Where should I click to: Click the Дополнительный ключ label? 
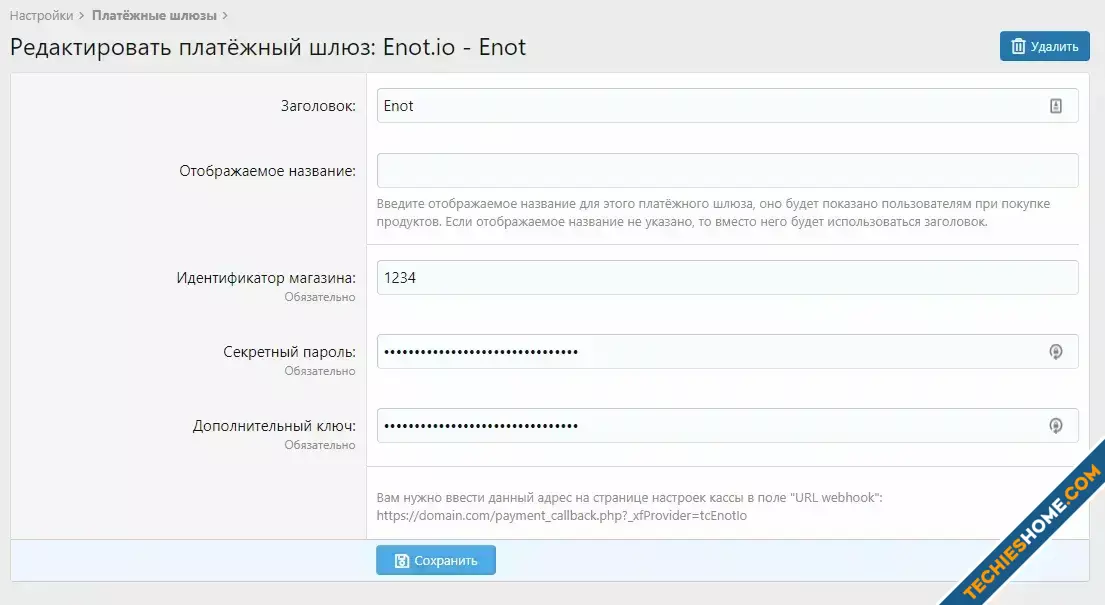pos(274,426)
